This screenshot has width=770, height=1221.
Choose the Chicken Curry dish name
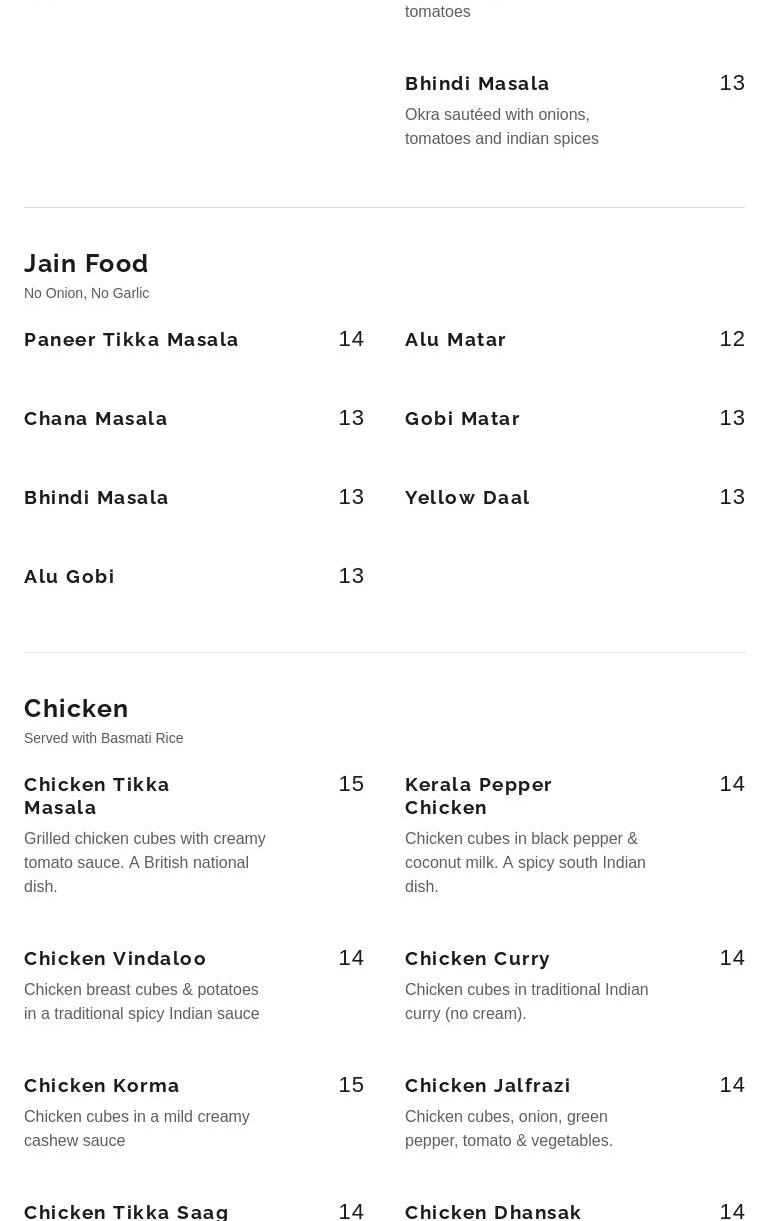(477, 959)
